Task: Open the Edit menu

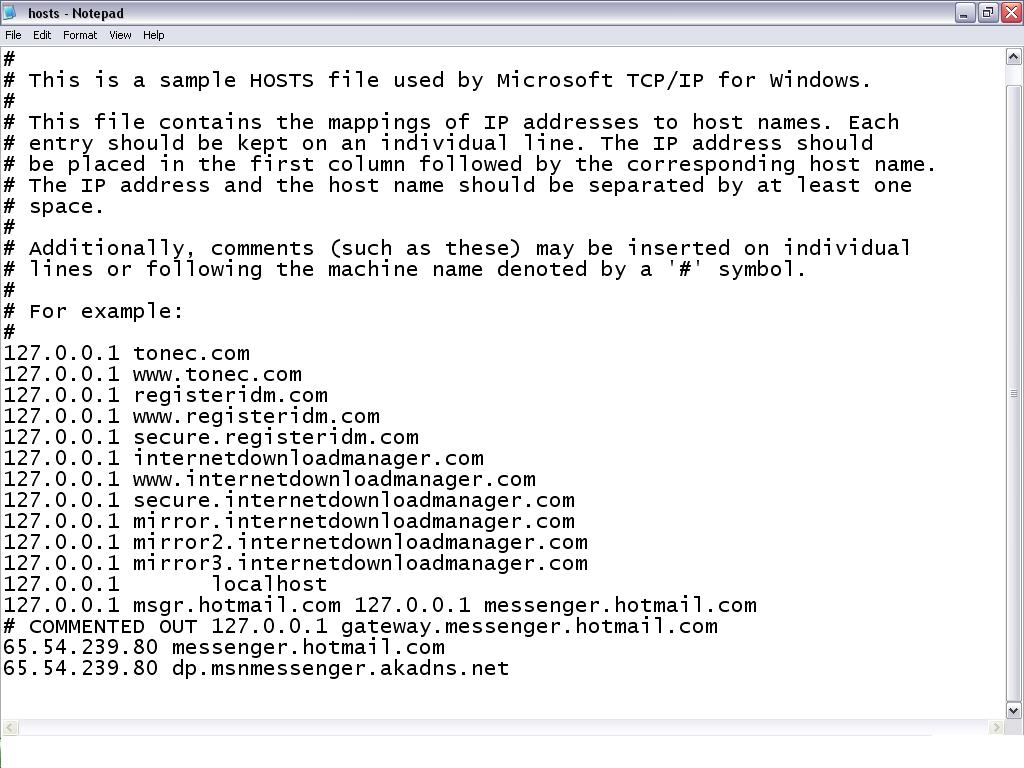Action: [x=42, y=35]
